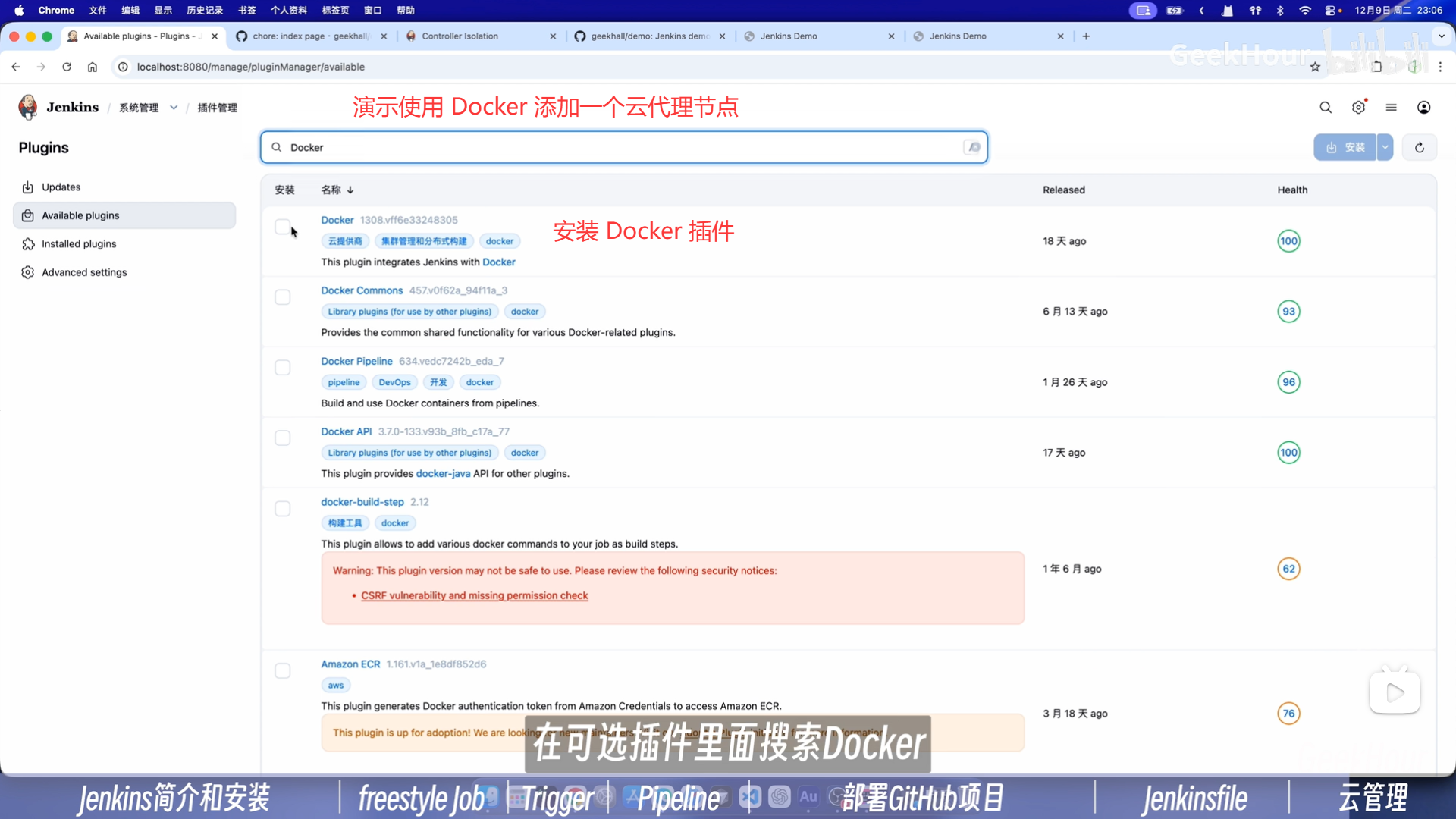Open Installed plugins in sidebar
The width and height of the screenshot is (1456, 819).
click(79, 243)
